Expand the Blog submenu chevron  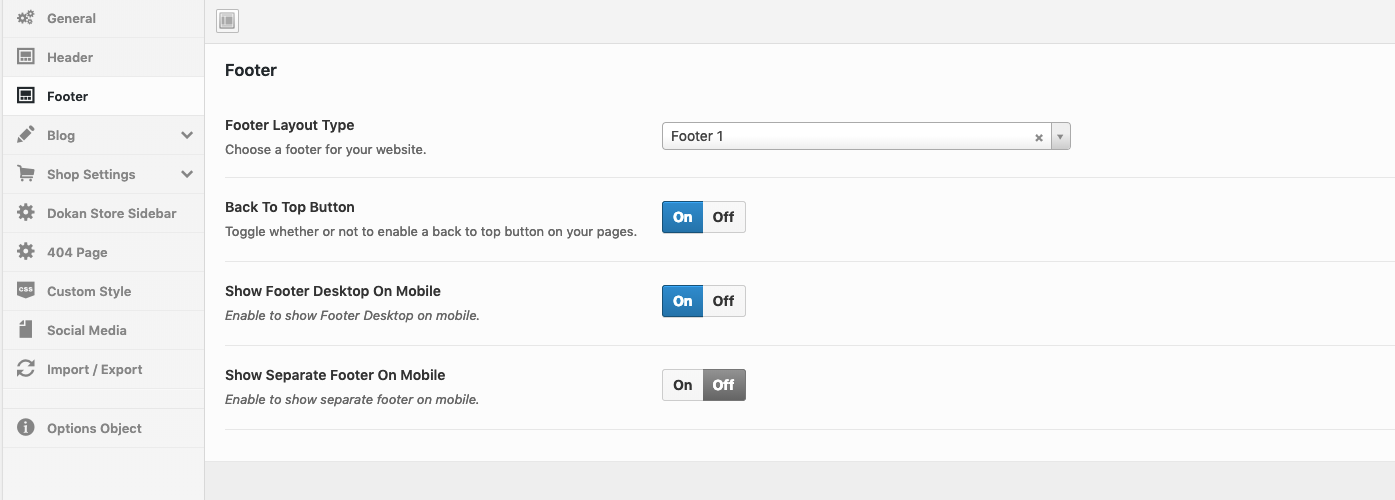point(187,135)
